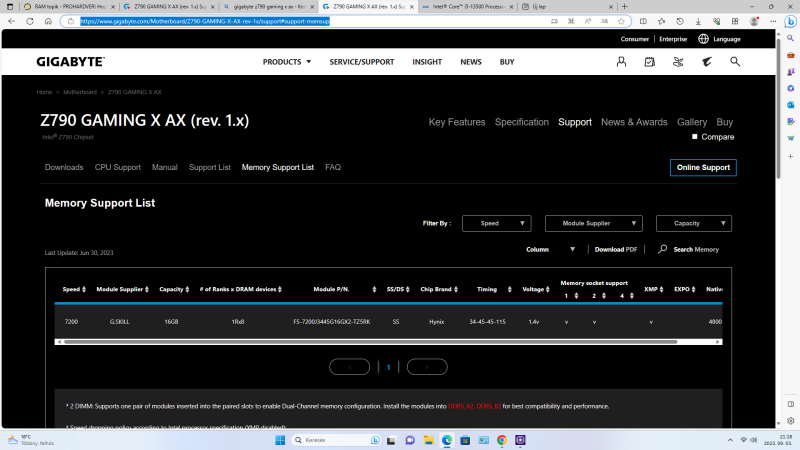Open the Gigabyte account login icon
The image size is (800, 450).
click(x=621, y=62)
